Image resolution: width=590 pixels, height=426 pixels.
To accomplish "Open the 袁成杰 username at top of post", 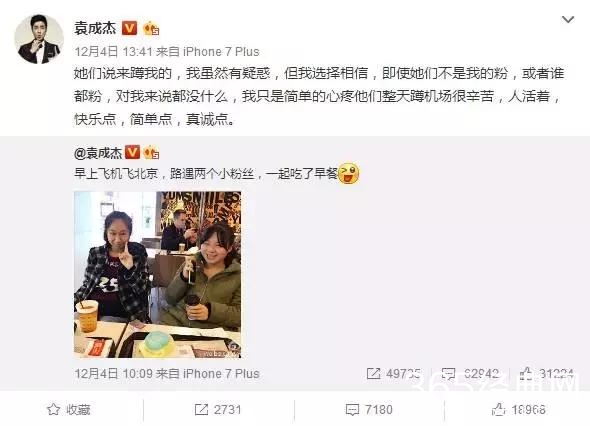I will (x=95, y=28).
